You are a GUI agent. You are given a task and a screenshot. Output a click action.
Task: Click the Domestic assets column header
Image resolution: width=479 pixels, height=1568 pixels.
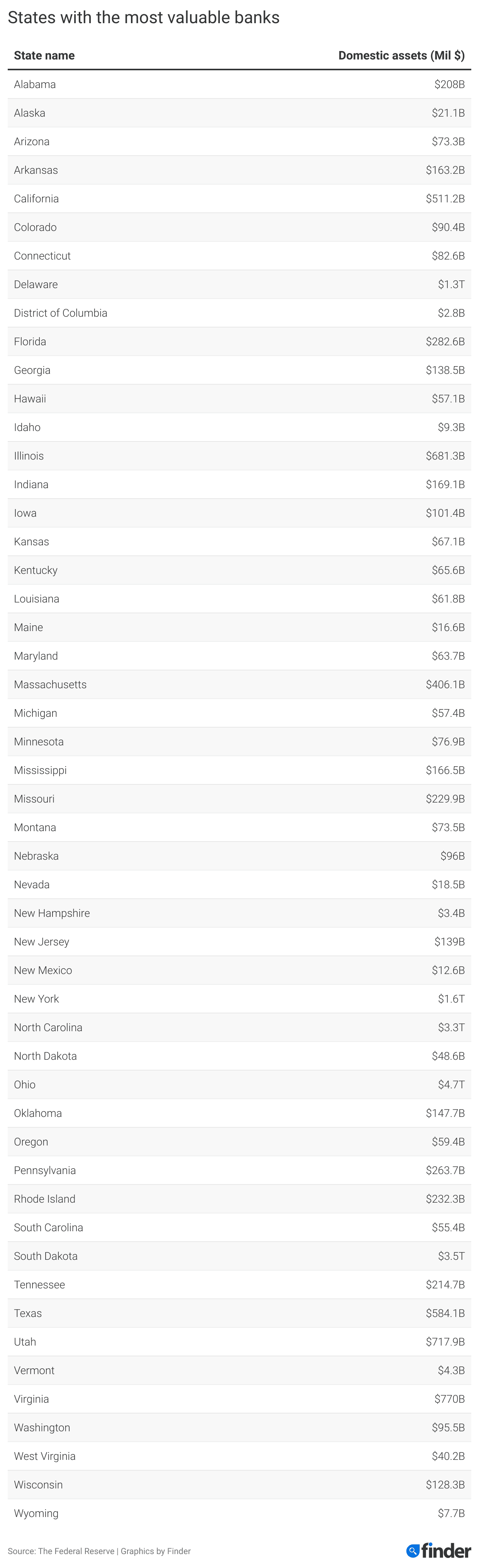tap(401, 55)
